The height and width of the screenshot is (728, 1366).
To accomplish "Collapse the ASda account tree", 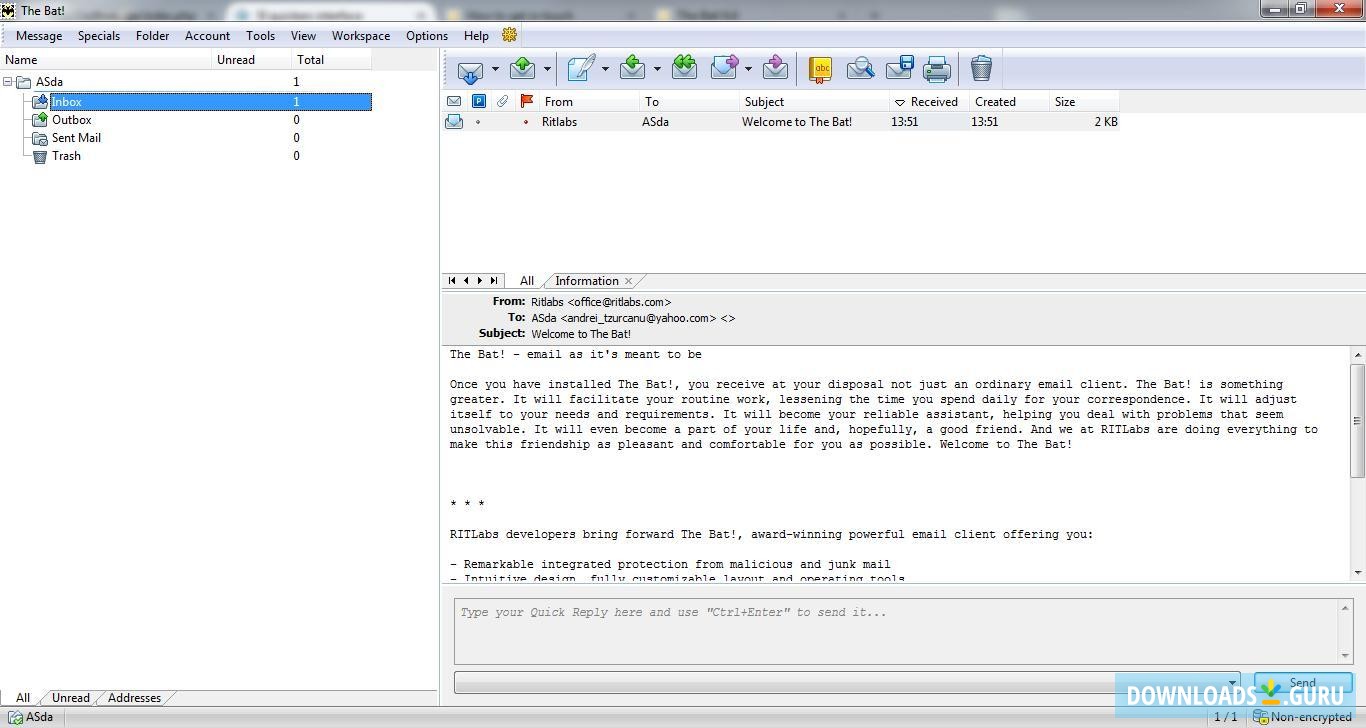I will click(x=8, y=82).
